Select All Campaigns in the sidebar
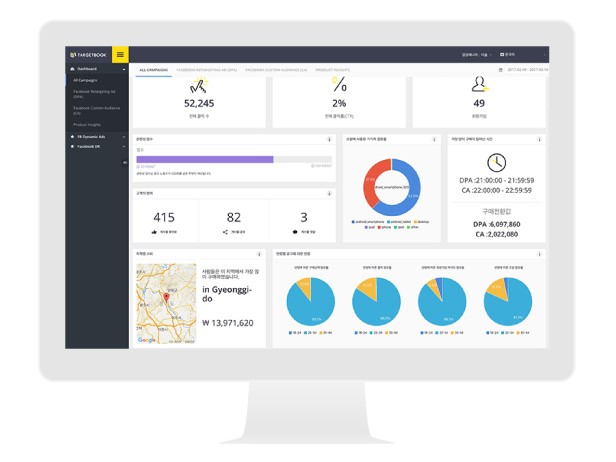The image size is (616, 462). [x=85, y=80]
